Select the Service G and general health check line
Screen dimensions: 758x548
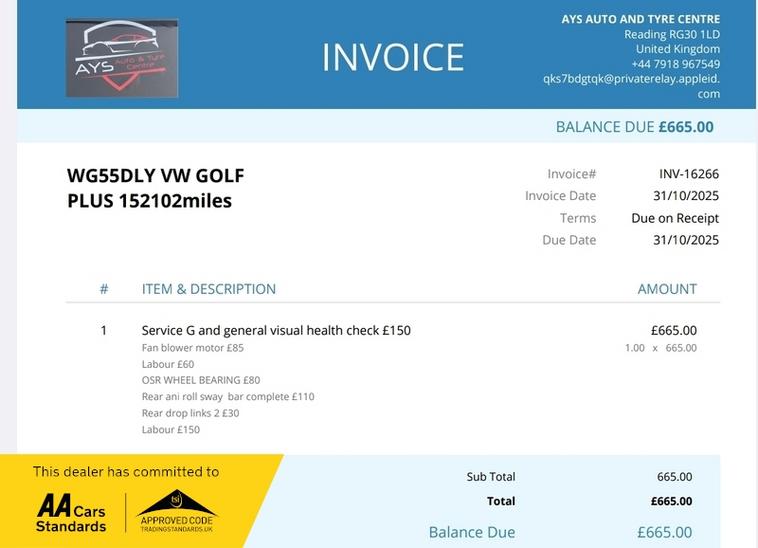pyautogui.click(x=276, y=330)
